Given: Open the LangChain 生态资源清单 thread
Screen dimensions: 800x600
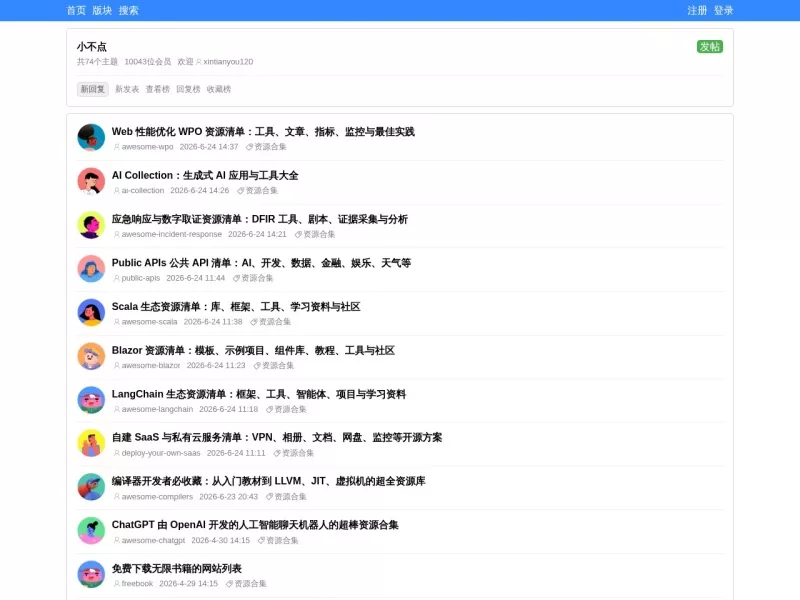Looking at the screenshot, I should pyautogui.click(x=259, y=394).
